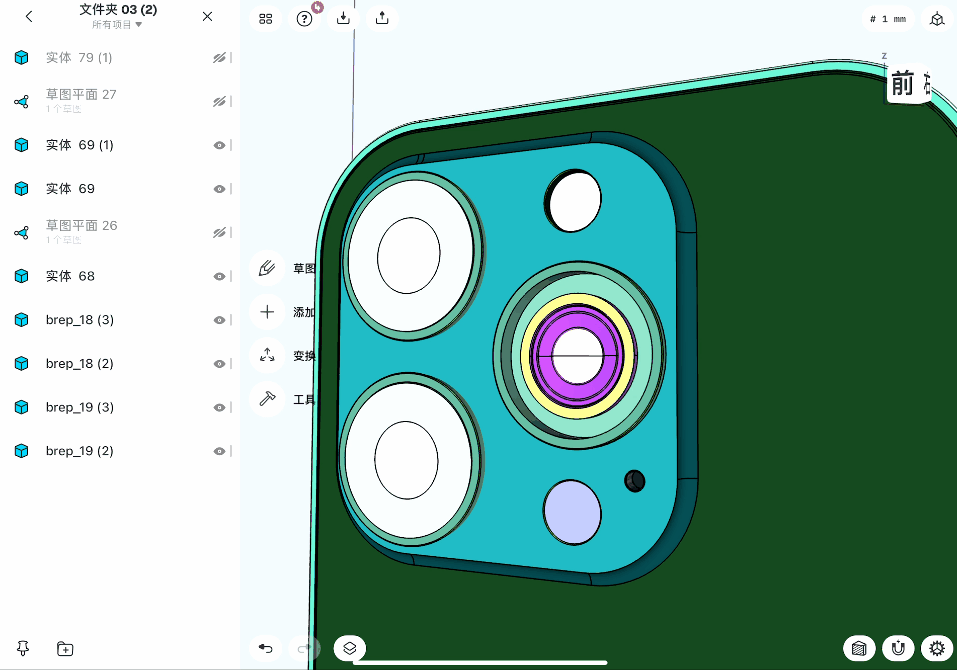Toggle the magnet snapping icon
Image resolution: width=957 pixels, height=670 pixels.
point(898,648)
